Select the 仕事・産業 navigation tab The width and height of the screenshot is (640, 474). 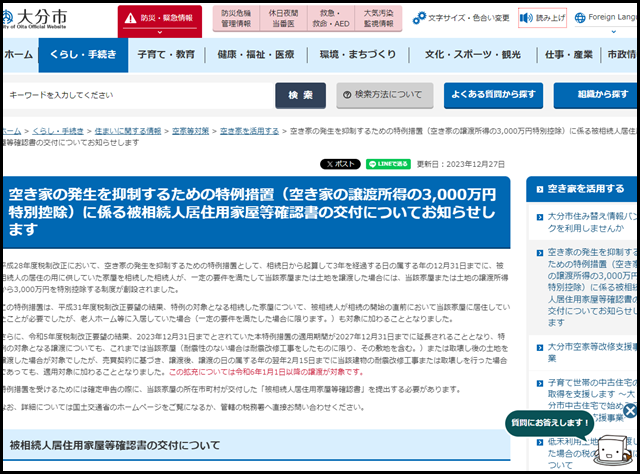(x=569, y=54)
